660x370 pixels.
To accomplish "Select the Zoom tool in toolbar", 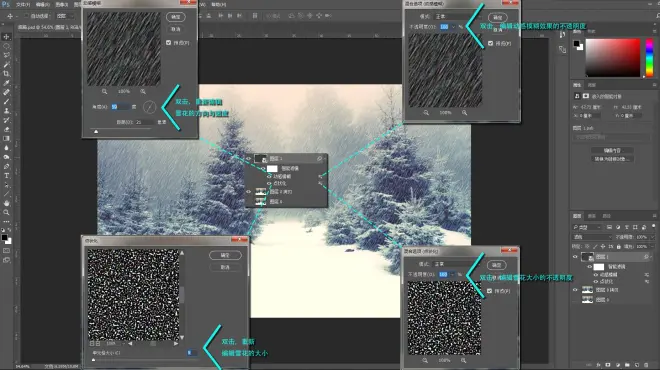I will [6, 212].
